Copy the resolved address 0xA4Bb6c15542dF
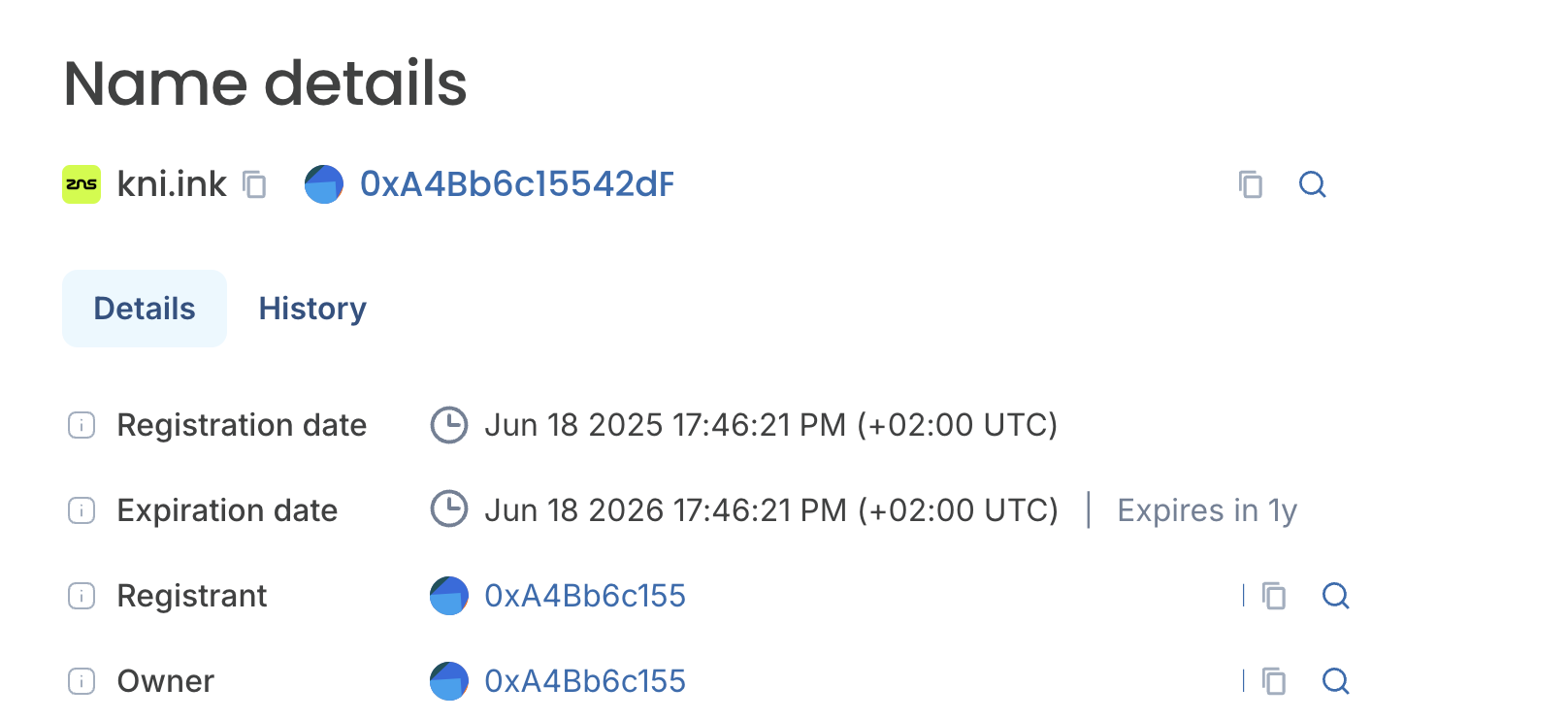1568x720 pixels. pyautogui.click(x=1251, y=184)
